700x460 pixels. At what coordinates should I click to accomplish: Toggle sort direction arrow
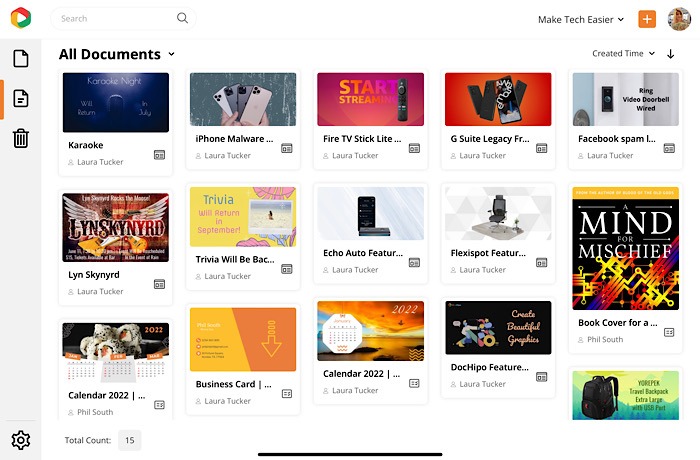670,54
